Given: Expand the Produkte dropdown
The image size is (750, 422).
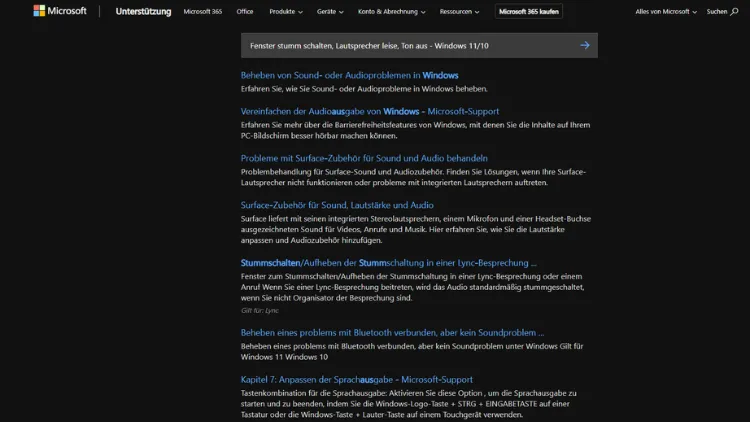Looking at the screenshot, I should tap(286, 11).
